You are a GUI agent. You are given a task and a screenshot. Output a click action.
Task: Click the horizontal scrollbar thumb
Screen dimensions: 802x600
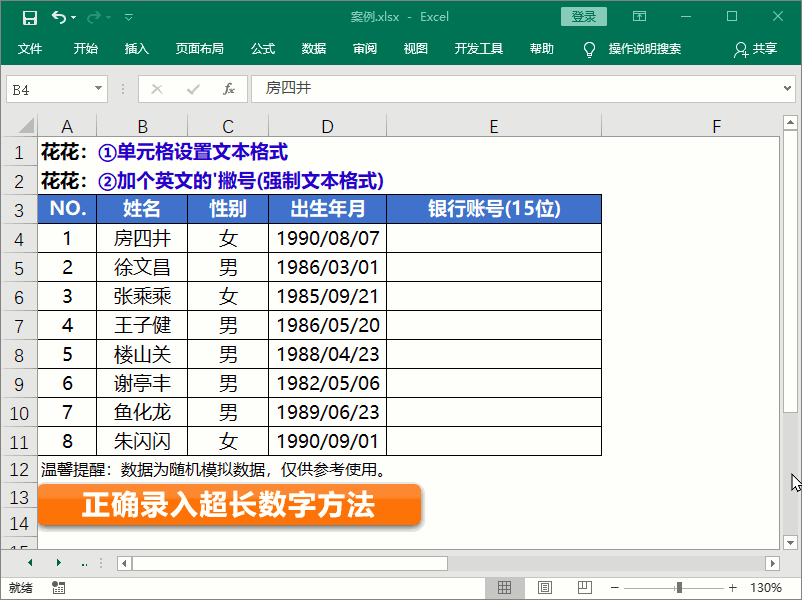pos(290,564)
